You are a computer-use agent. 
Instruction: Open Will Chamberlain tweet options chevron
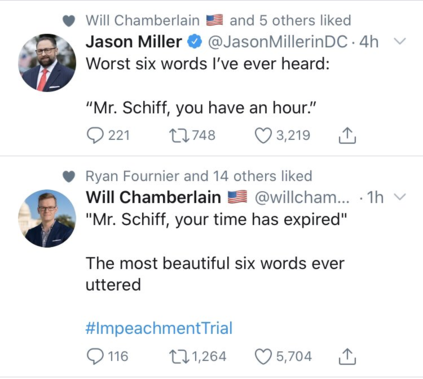[400, 197]
